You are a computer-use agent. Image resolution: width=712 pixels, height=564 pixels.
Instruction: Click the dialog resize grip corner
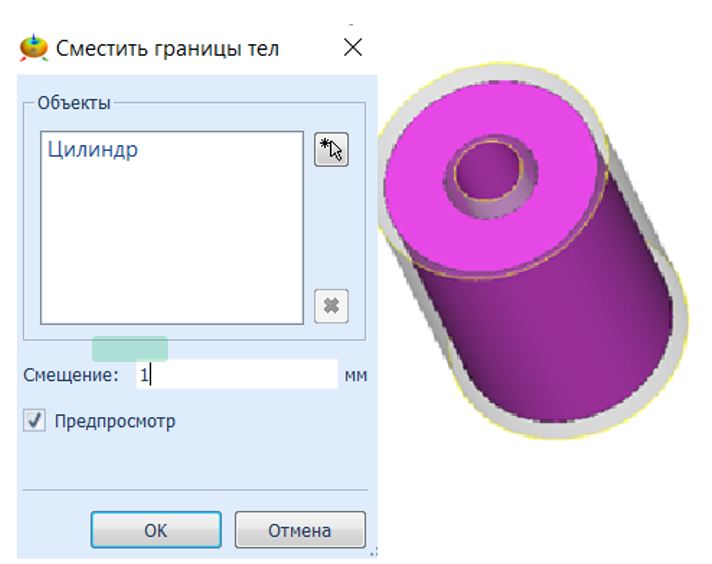tap(373, 552)
